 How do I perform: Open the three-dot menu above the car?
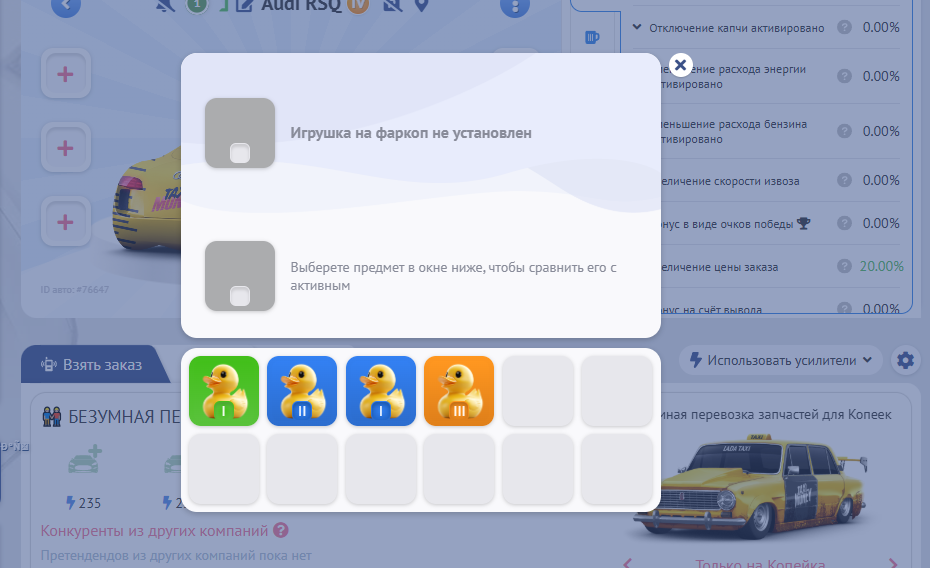click(x=515, y=6)
